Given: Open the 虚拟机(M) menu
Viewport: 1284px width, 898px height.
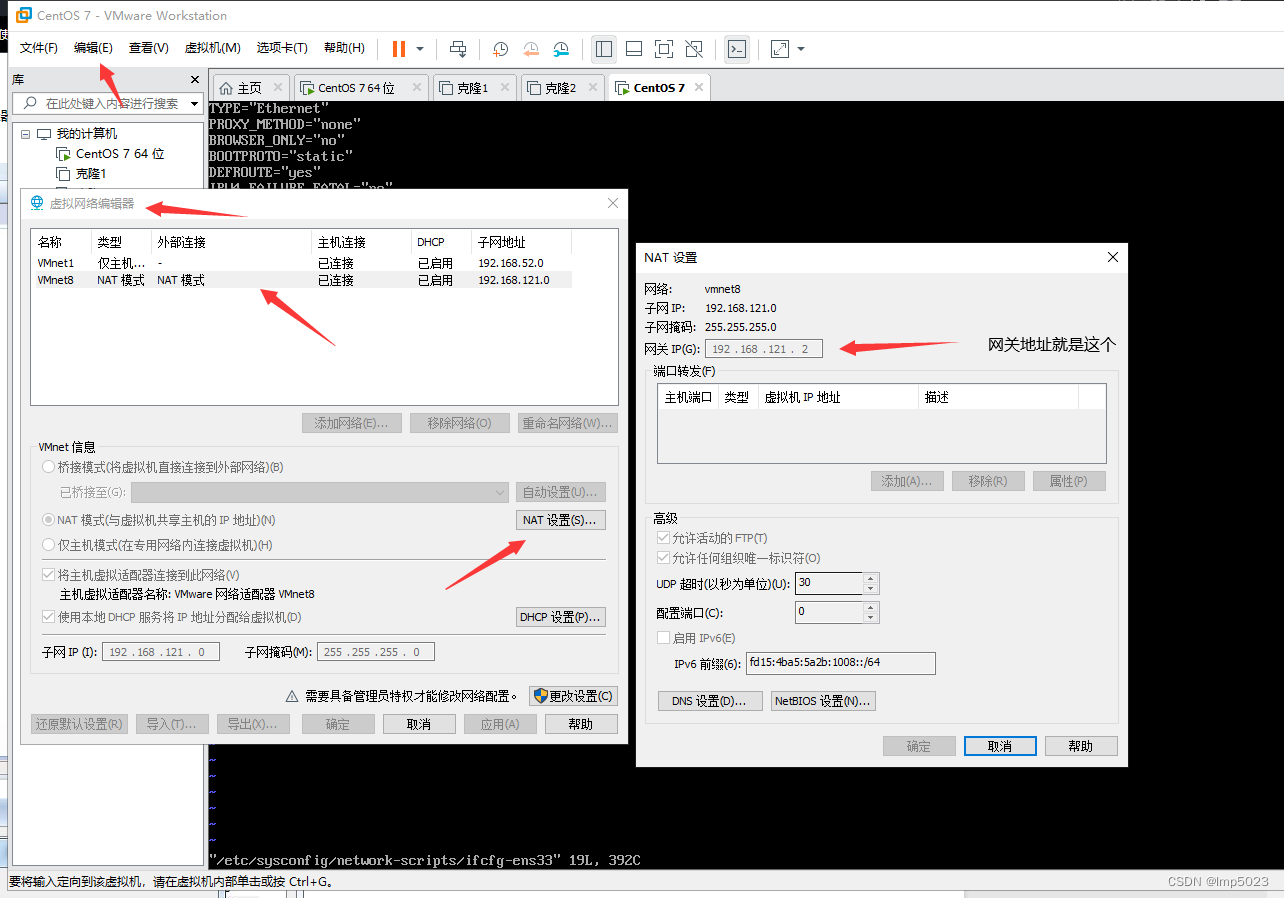Looking at the screenshot, I should pyautogui.click(x=212, y=48).
